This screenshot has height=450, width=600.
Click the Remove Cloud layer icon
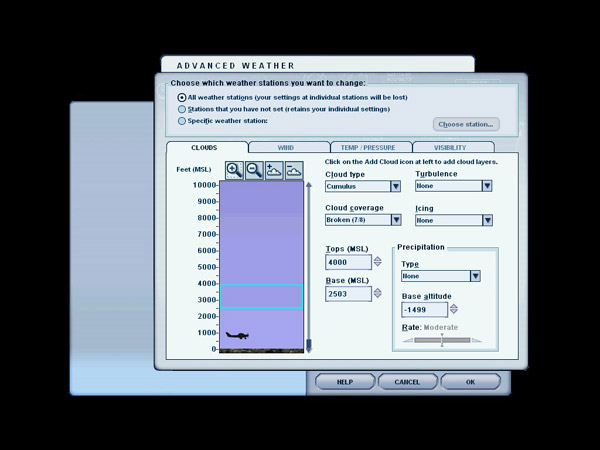pyautogui.click(x=294, y=170)
